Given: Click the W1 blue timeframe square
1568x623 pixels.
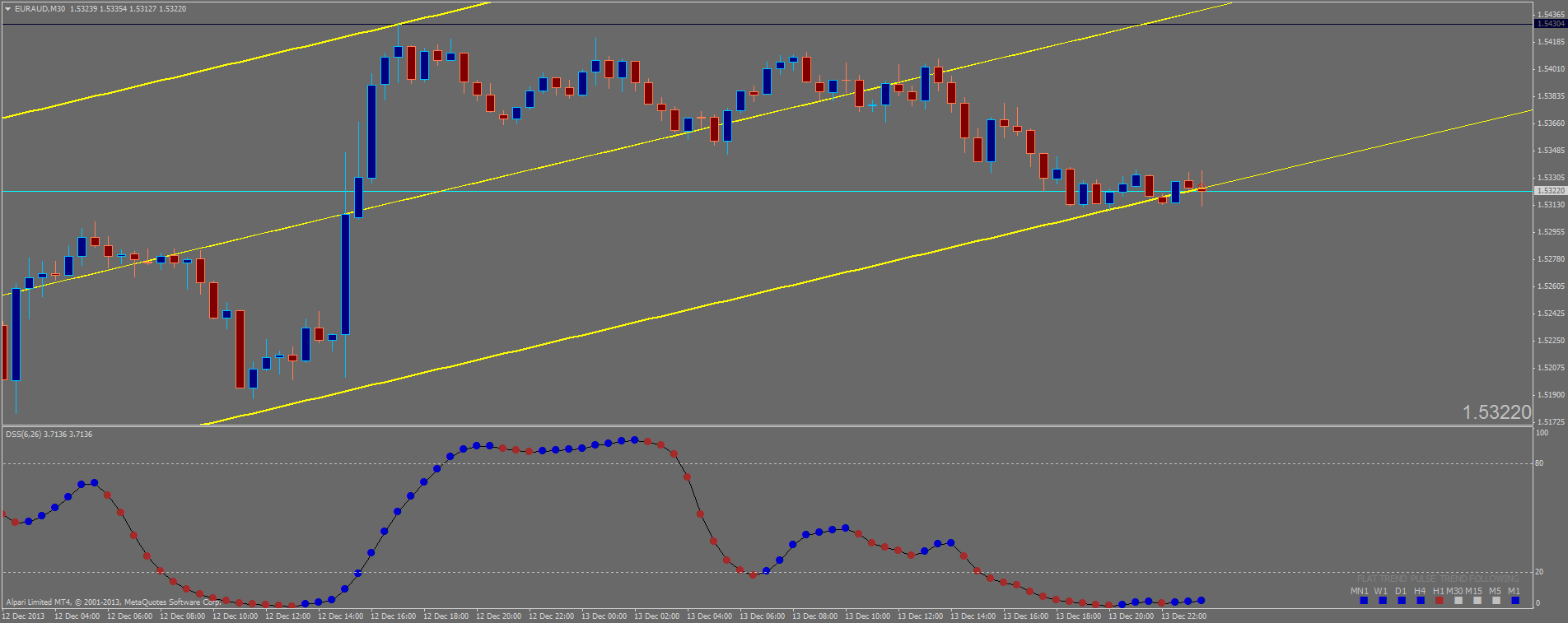Looking at the screenshot, I should 1383,601.
